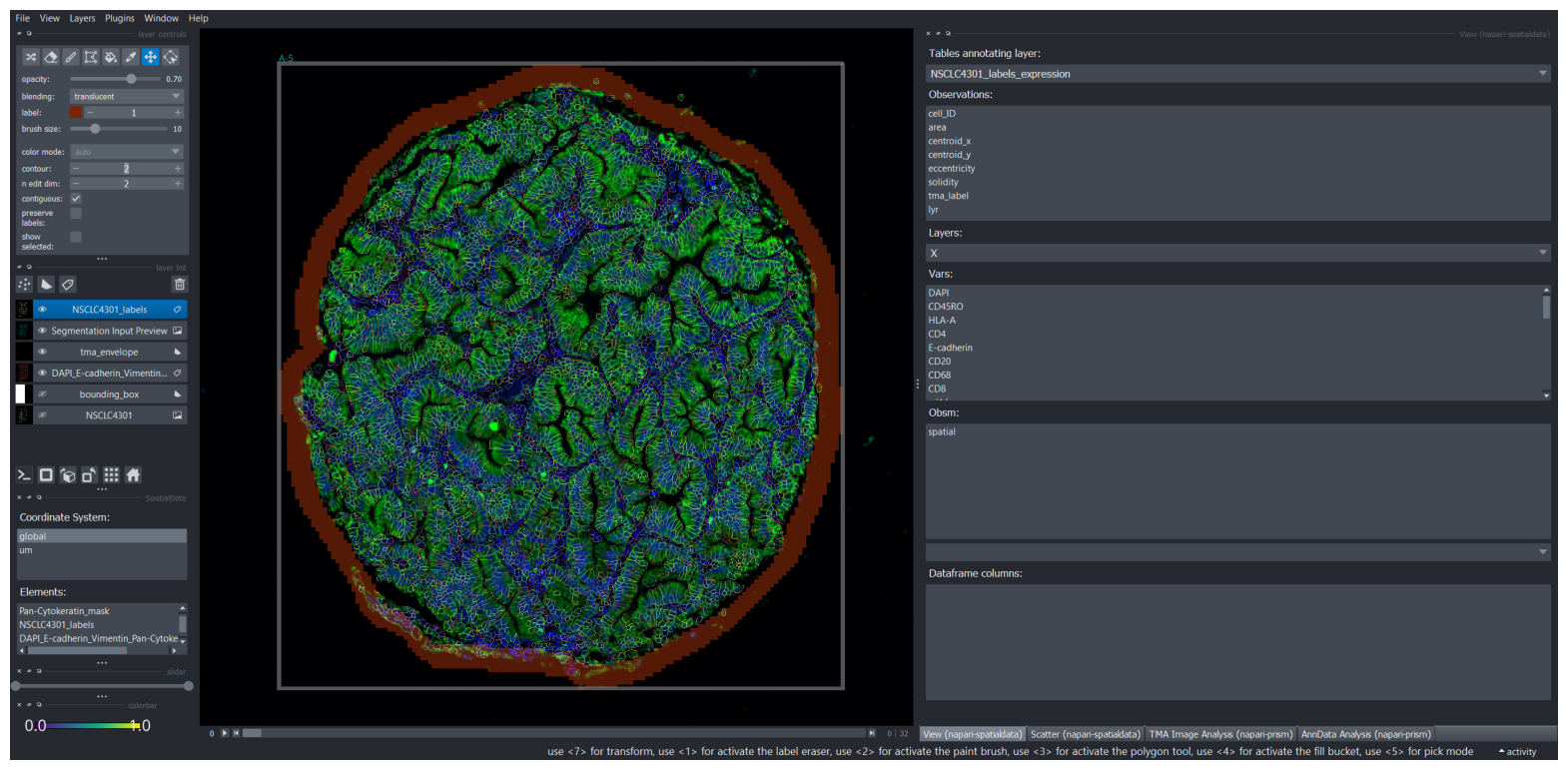Open the activity indicator in status bar
This screenshot has height=770, width=1568.
pyautogui.click(x=1518, y=752)
